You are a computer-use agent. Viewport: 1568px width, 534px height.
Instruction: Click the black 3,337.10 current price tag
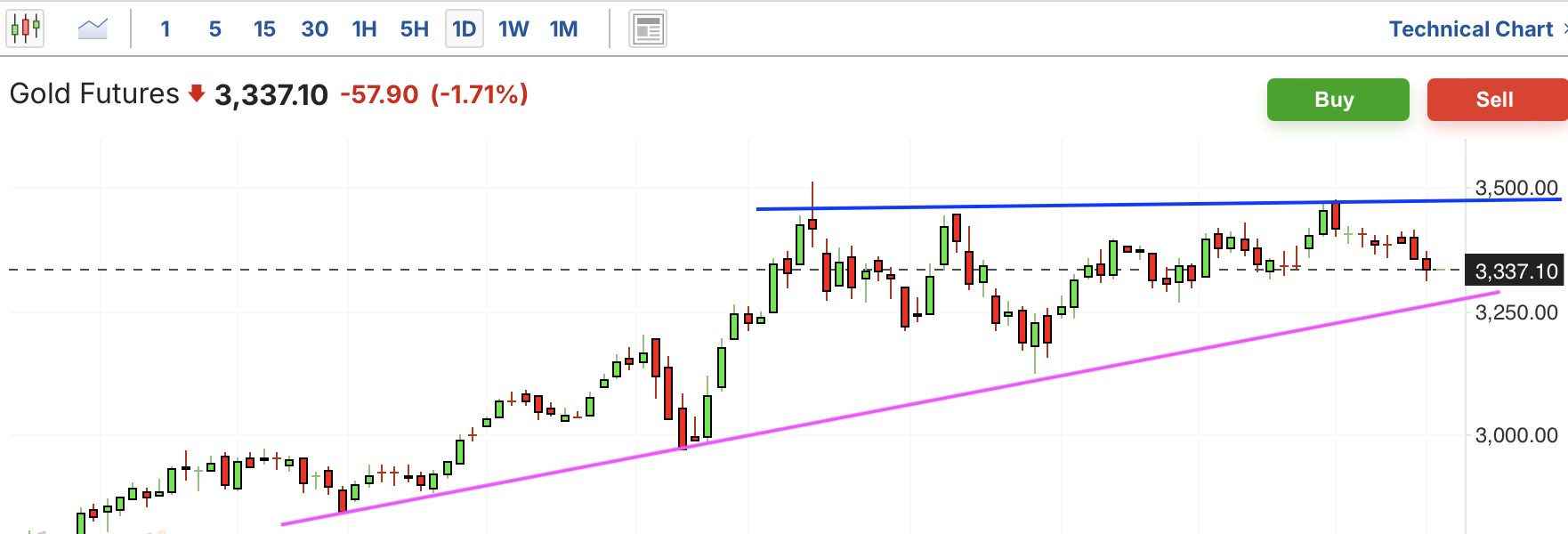pos(1515,271)
